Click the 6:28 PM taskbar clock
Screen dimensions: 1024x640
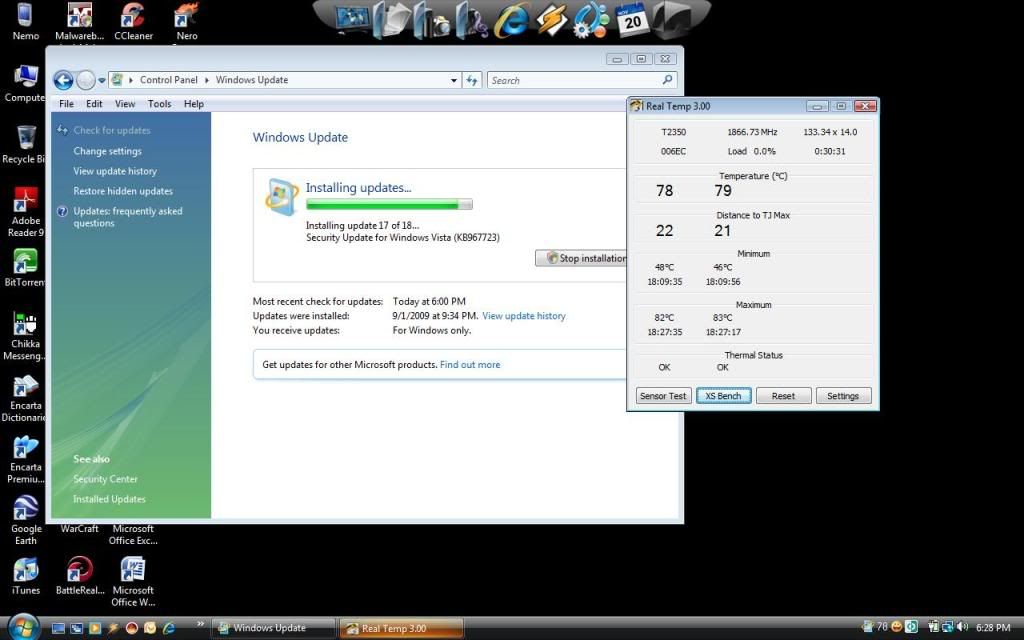(993, 628)
